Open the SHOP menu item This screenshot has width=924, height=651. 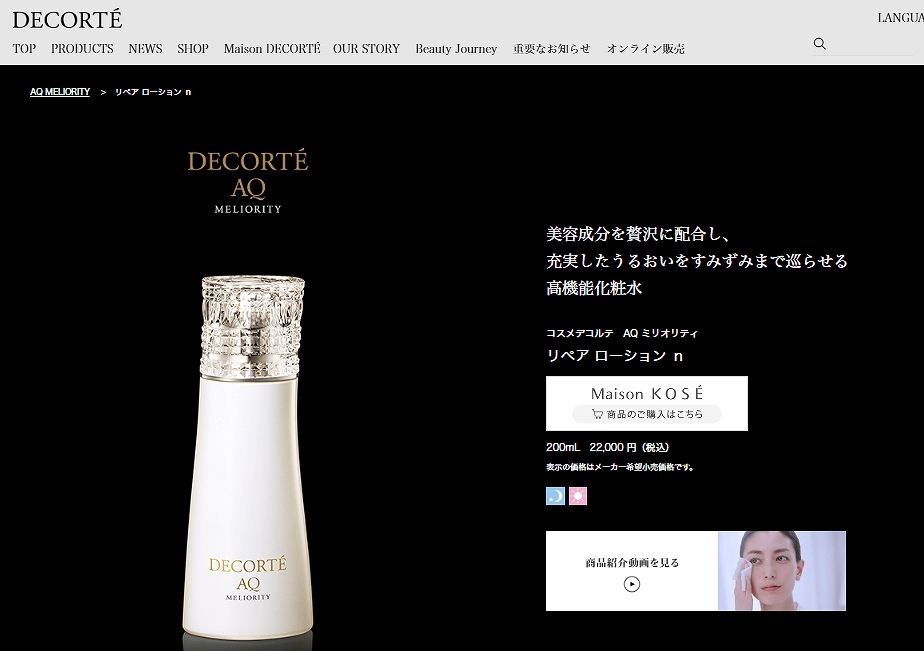coord(193,49)
